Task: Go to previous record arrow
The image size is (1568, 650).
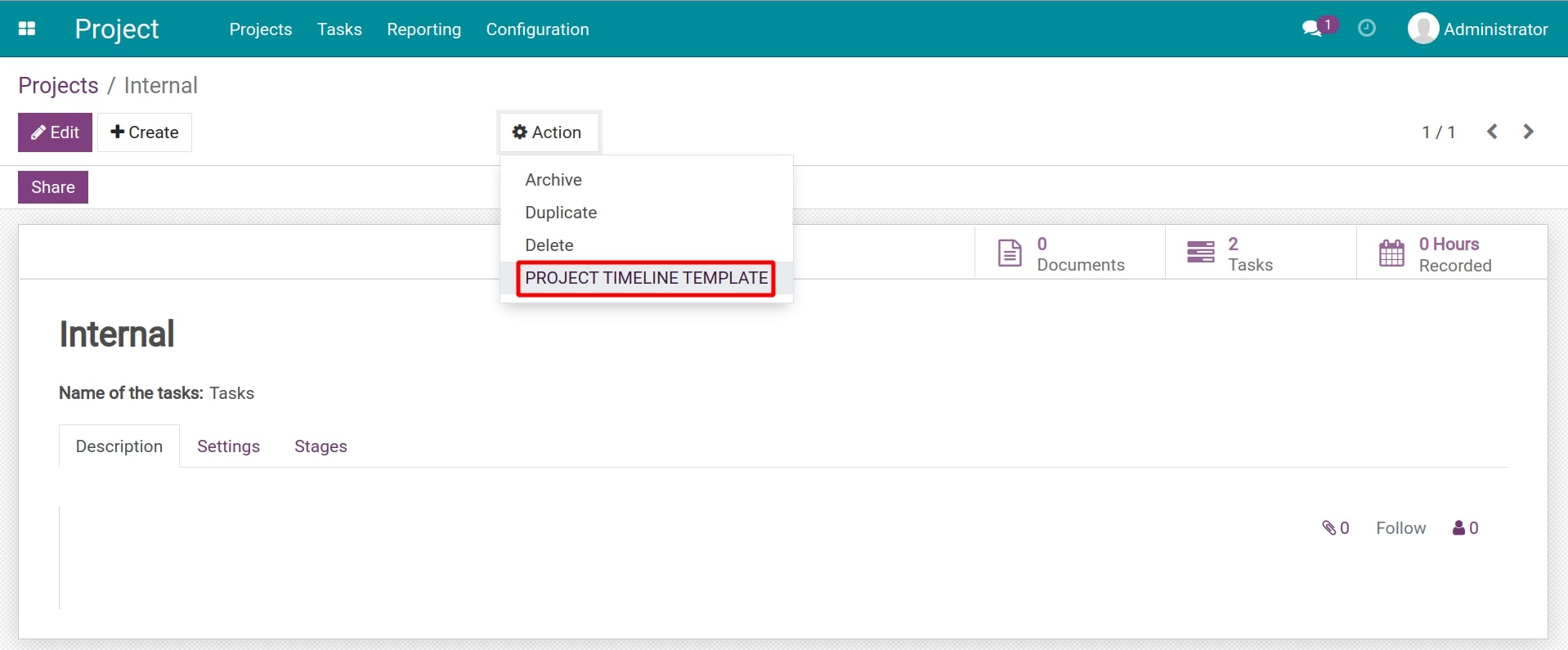Action: (1492, 132)
